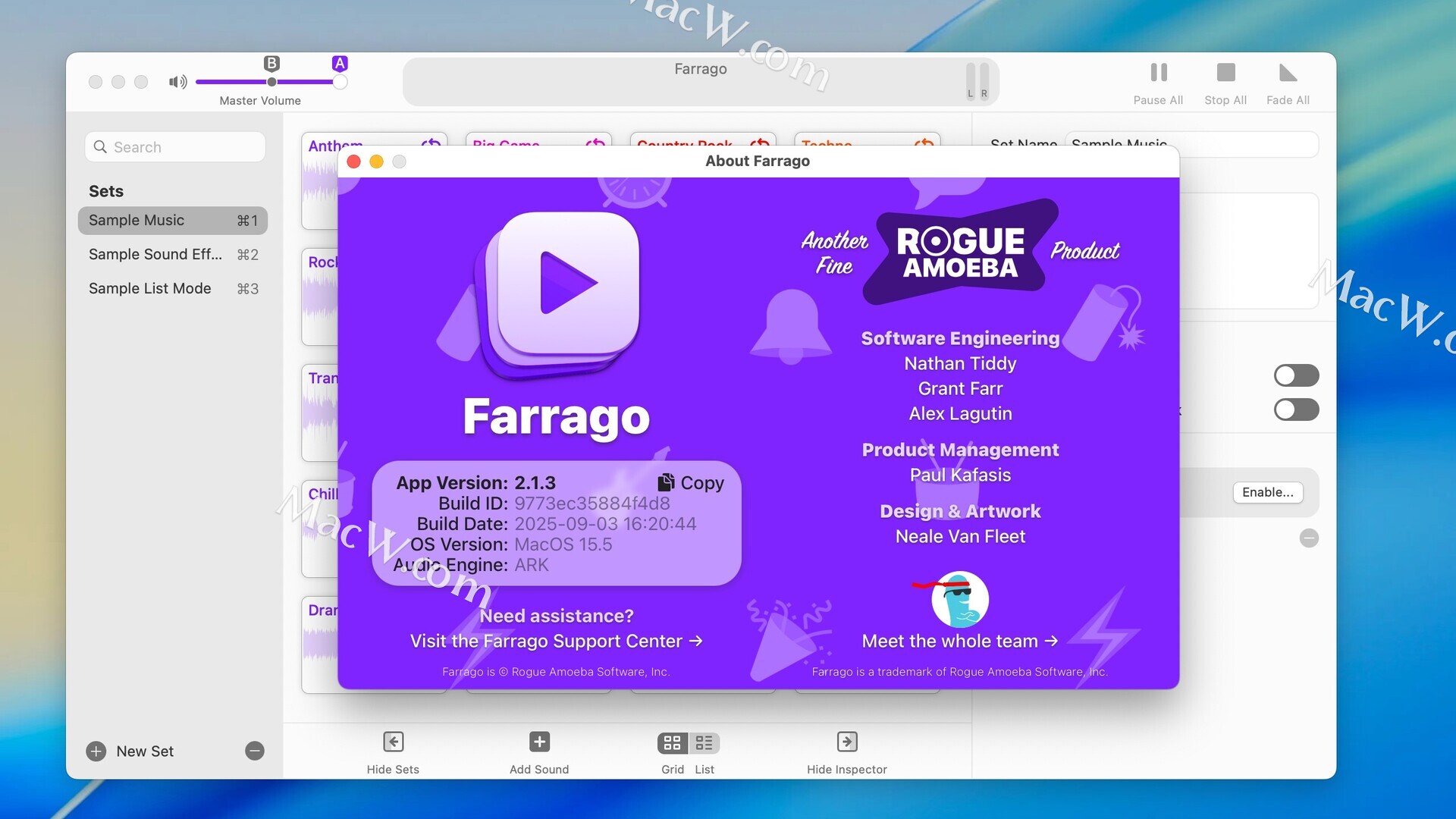The image size is (1456, 819).
Task: Click the New Set plus icon
Action: (x=96, y=751)
